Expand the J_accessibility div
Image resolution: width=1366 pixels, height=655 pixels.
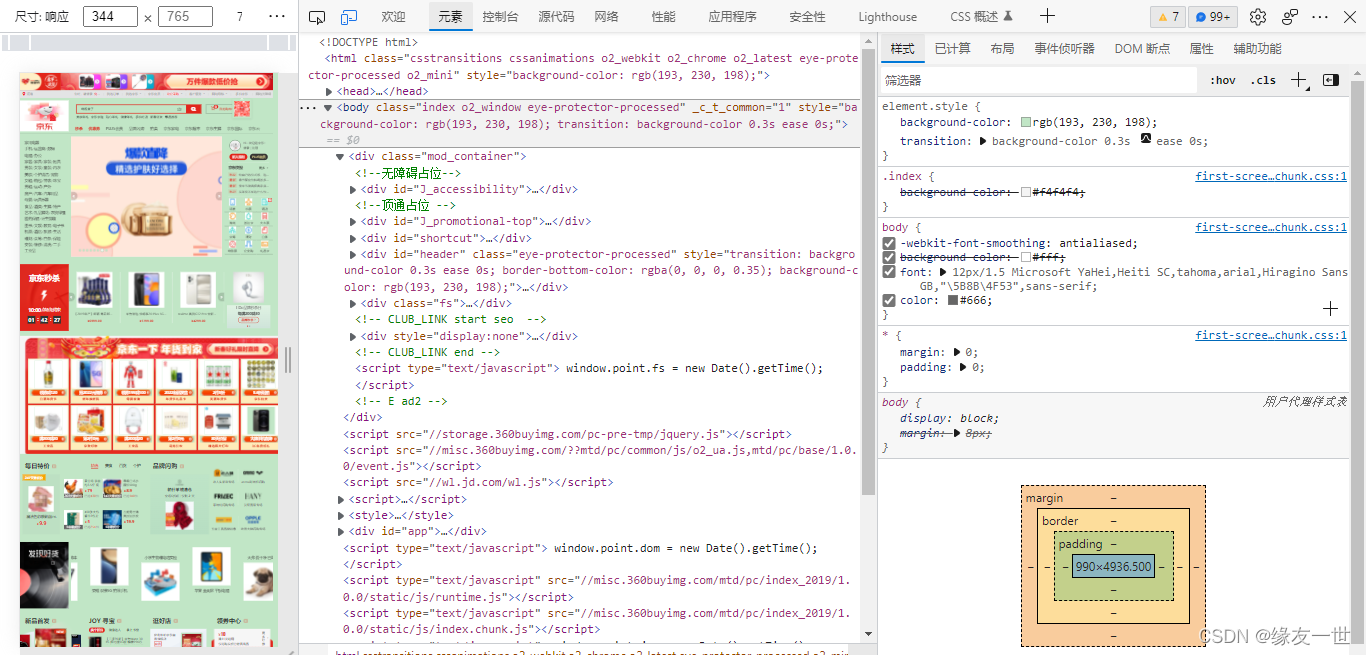coord(353,189)
